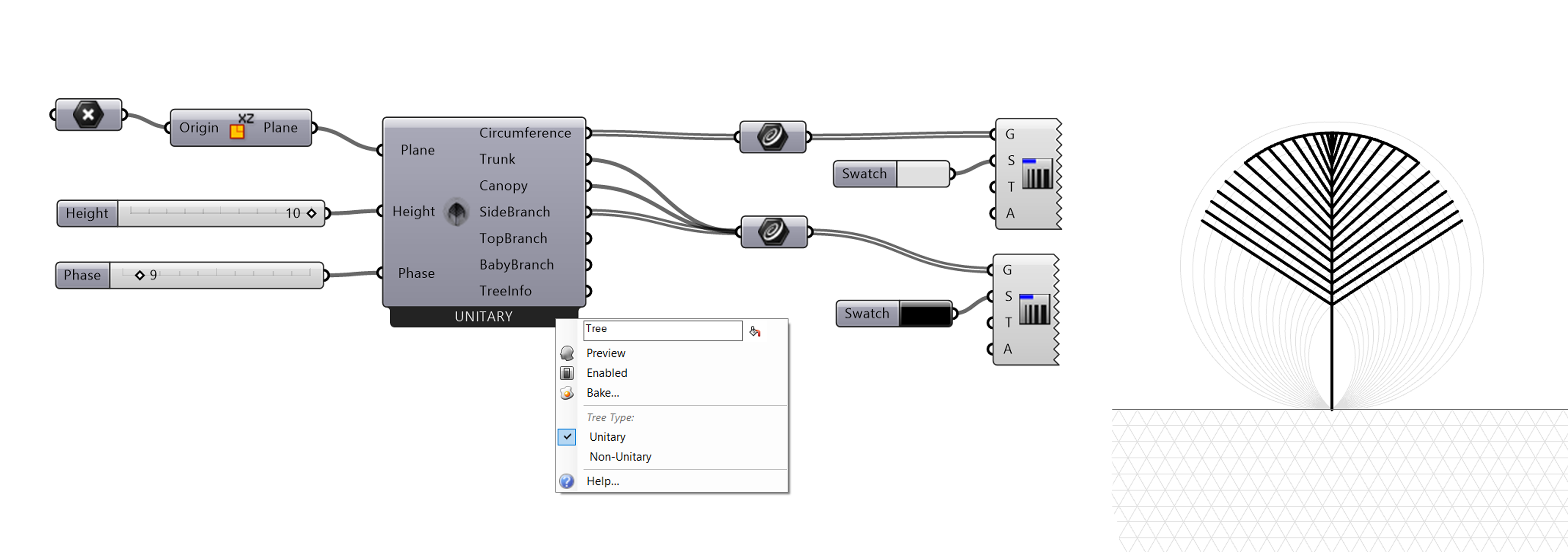Click the Height slider track

tap(221, 214)
